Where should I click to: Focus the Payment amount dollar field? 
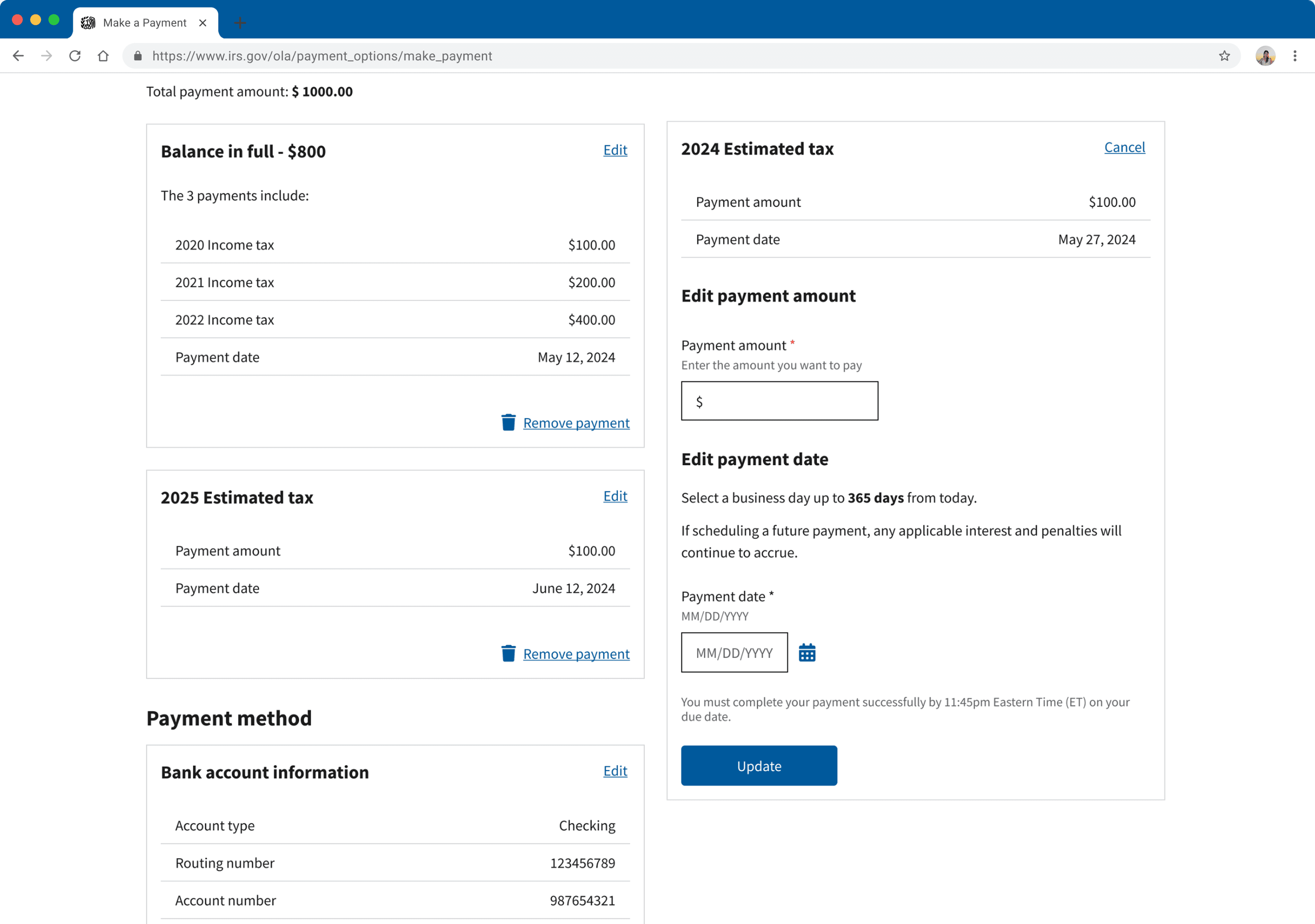pyautogui.click(x=788, y=401)
